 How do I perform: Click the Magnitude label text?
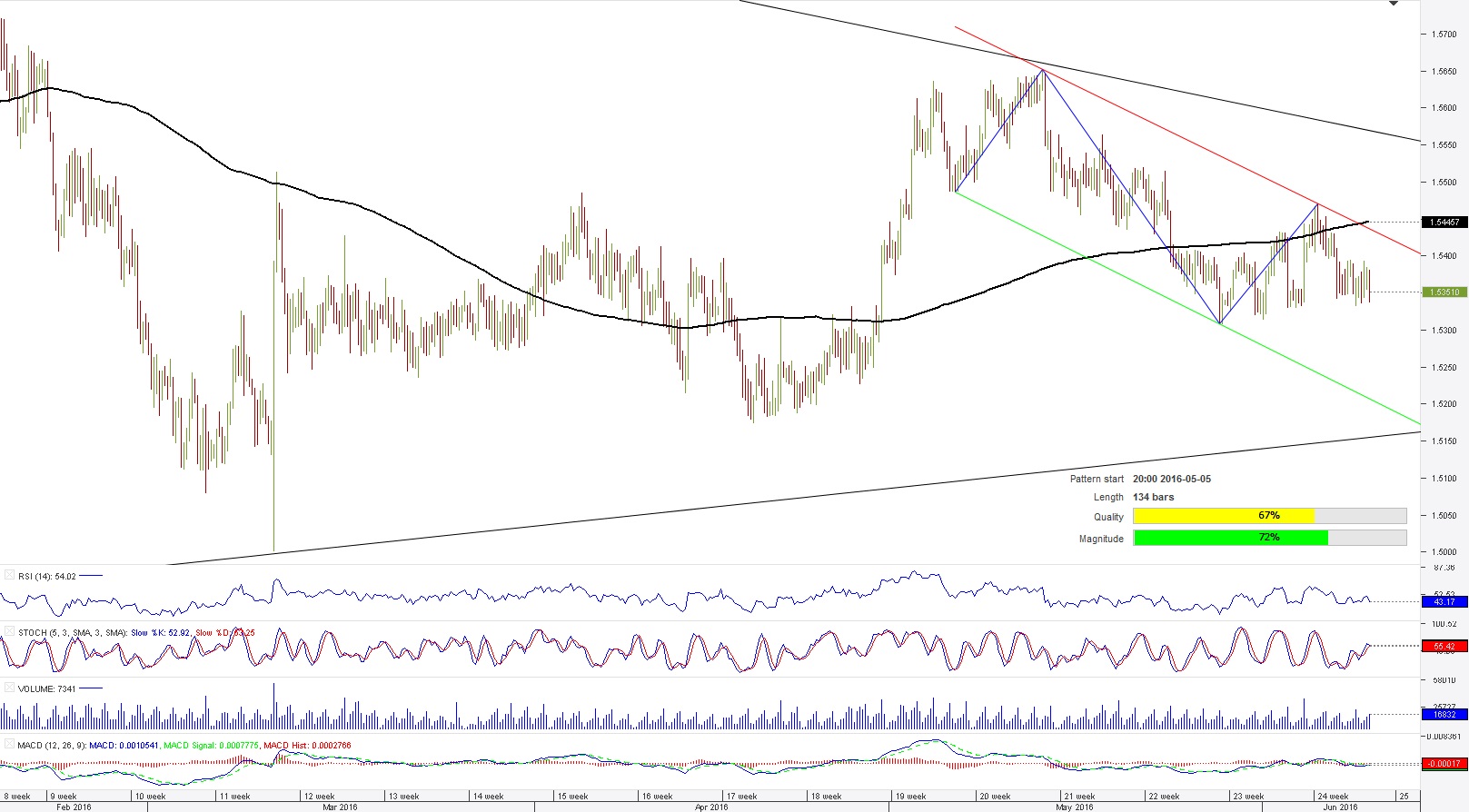[1101, 539]
